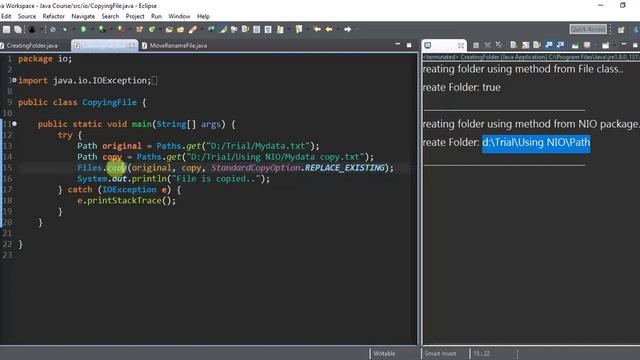
Task: Click Display Selected Console monitor icon
Action: click(587, 45)
